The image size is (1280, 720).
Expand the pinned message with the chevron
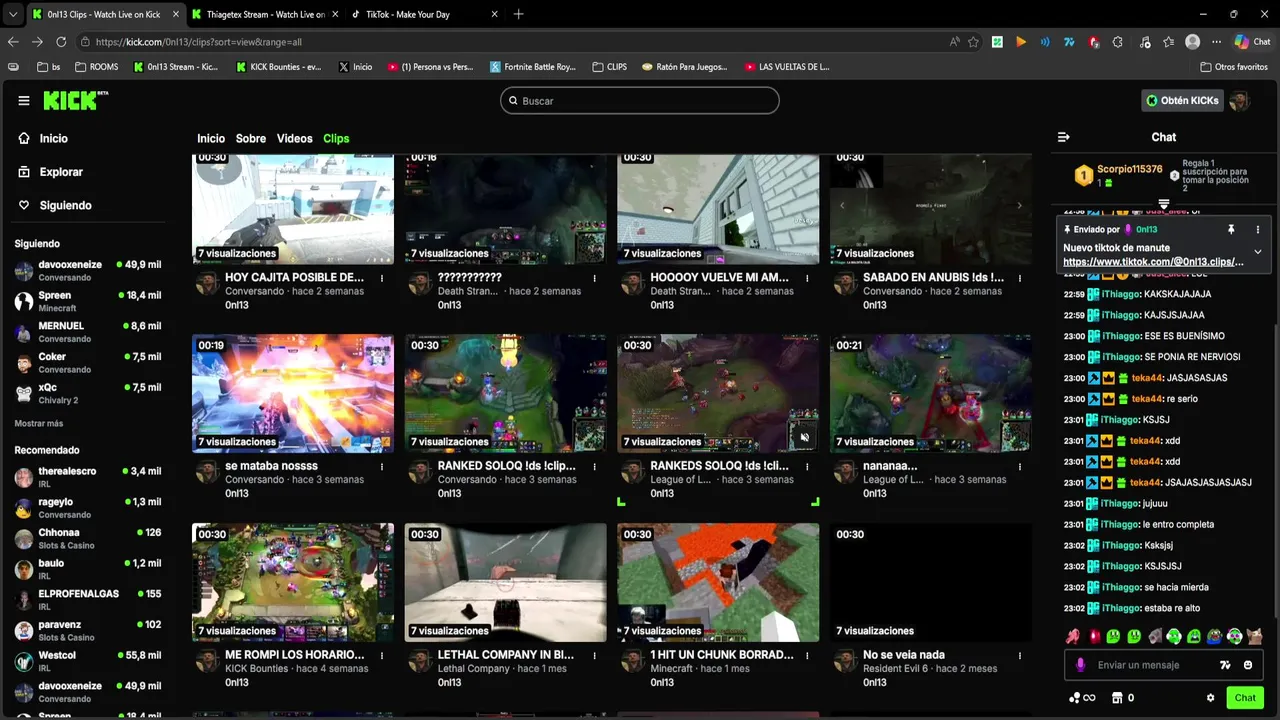pyautogui.click(x=1258, y=252)
